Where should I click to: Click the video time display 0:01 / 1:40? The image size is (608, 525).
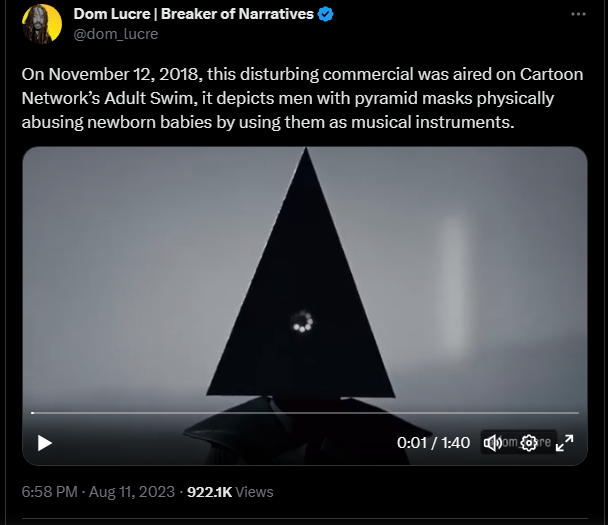433,442
